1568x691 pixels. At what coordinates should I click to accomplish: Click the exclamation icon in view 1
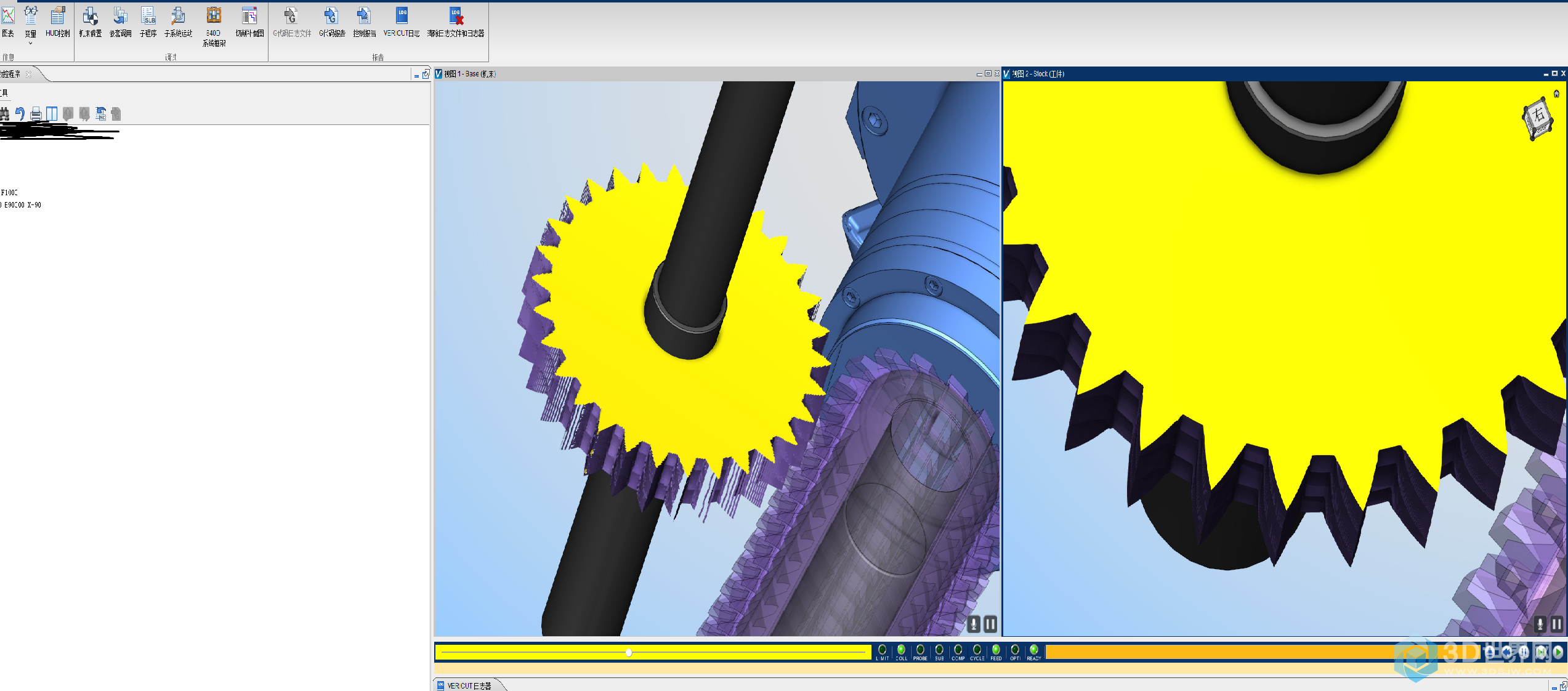pyautogui.click(x=974, y=624)
